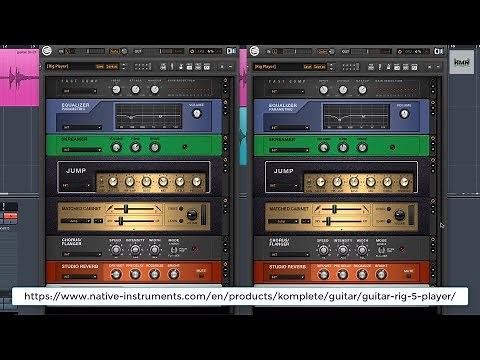Click Makeup knob on right Fast Comp
480x360 pixels.
pyautogui.click(x=362, y=90)
